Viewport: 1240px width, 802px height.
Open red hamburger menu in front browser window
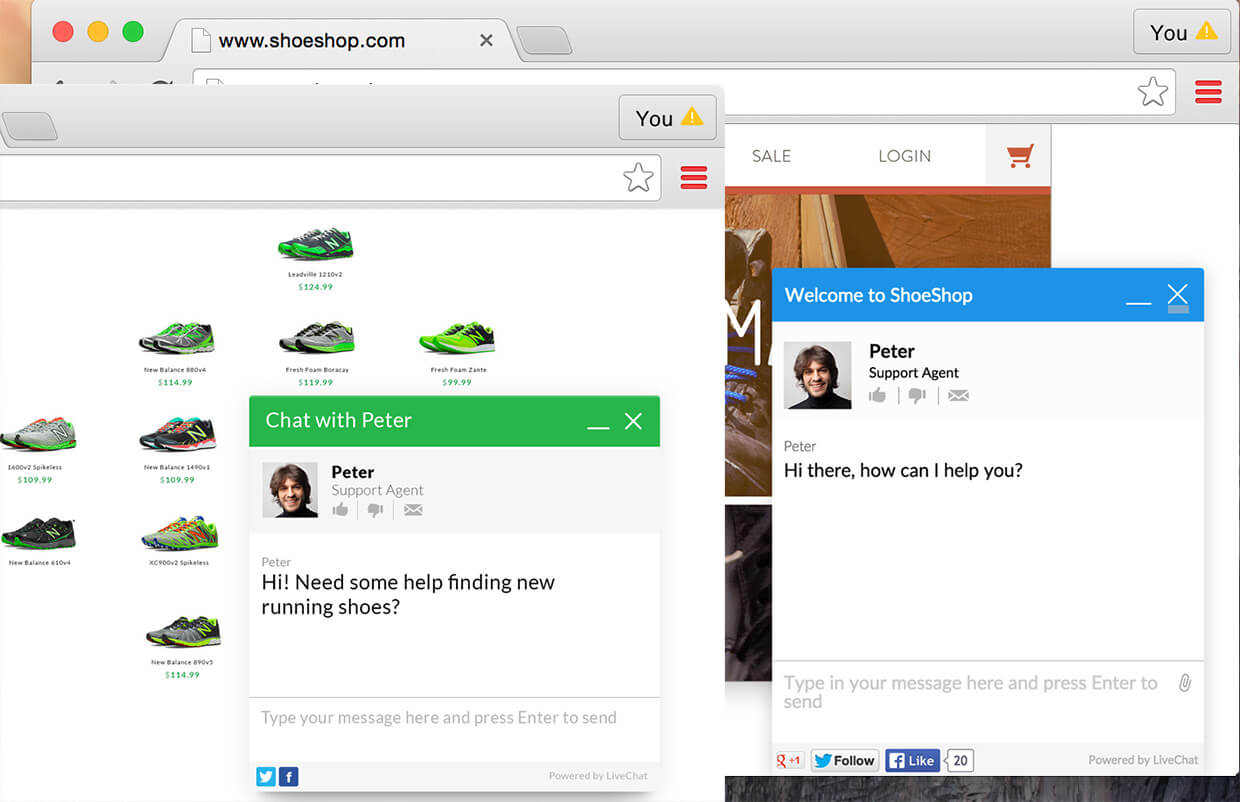tap(694, 177)
